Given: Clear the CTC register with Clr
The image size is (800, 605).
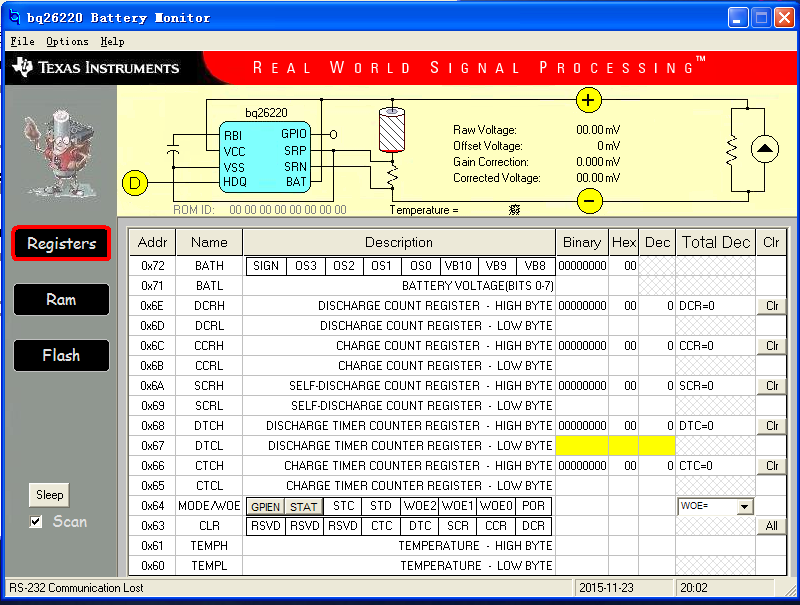Looking at the screenshot, I should tap(771, 466).
